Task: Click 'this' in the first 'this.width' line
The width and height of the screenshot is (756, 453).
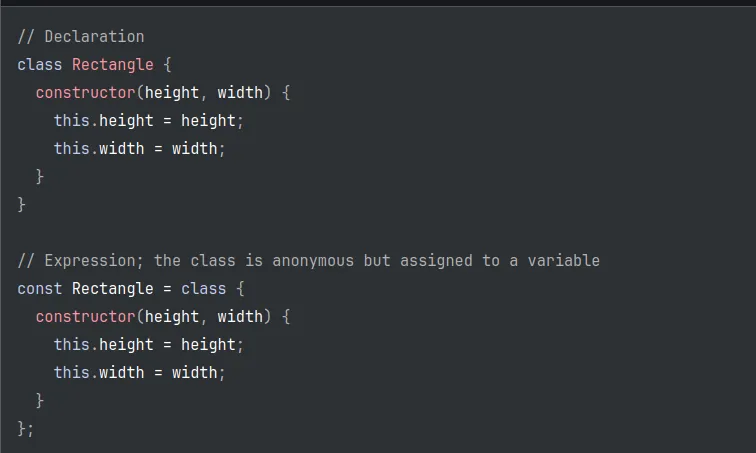Action: tap(71, 149)
